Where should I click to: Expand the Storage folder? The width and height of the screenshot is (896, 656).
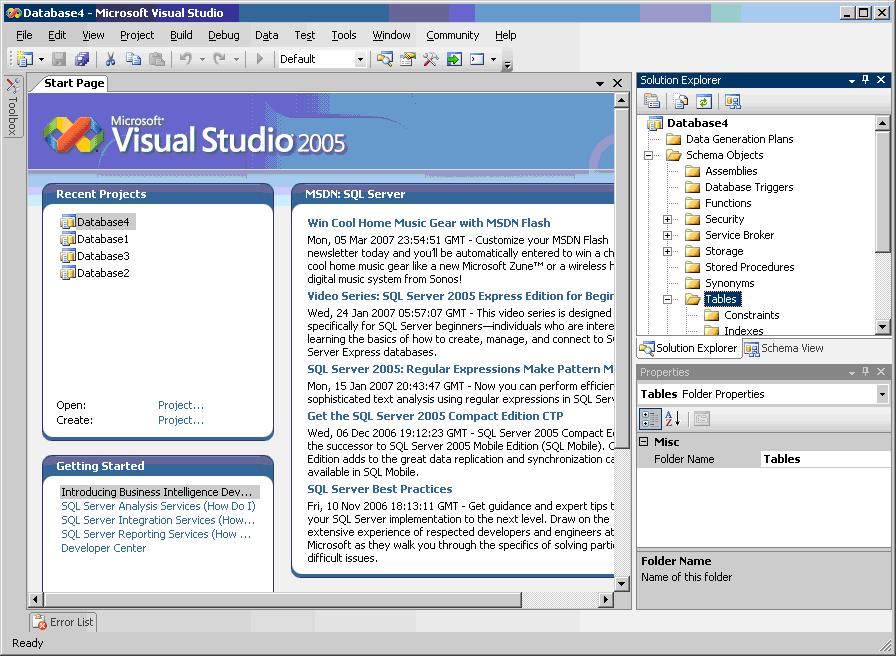tap(667, 251)
